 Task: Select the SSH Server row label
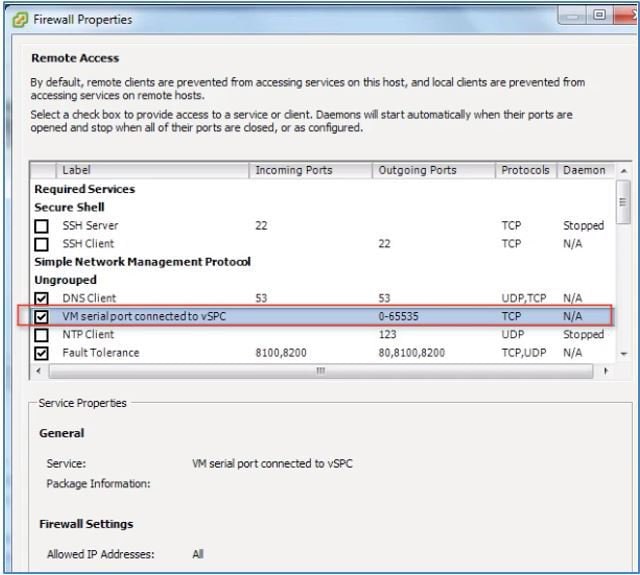(90, 226)
